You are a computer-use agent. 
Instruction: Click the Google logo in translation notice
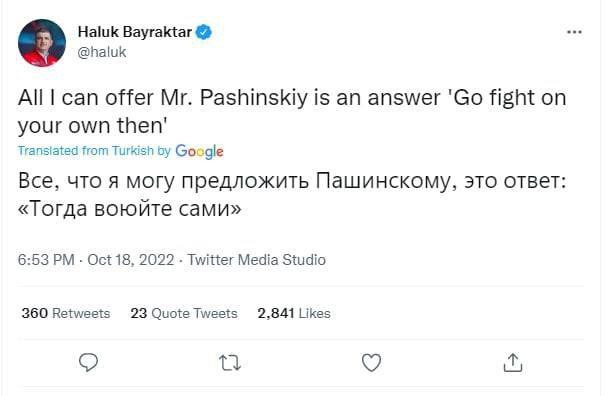pos(199,151)
